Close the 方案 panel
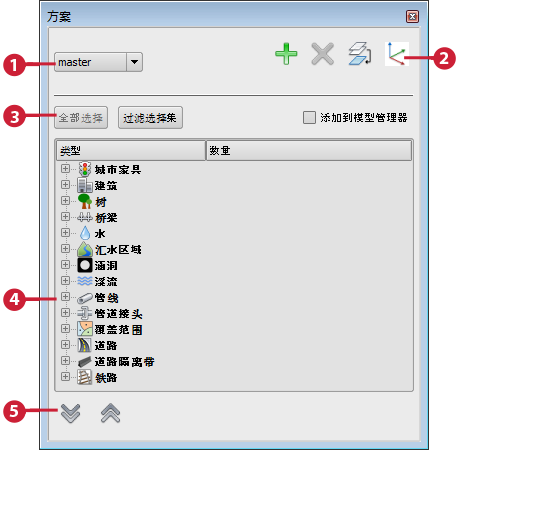 412,16
